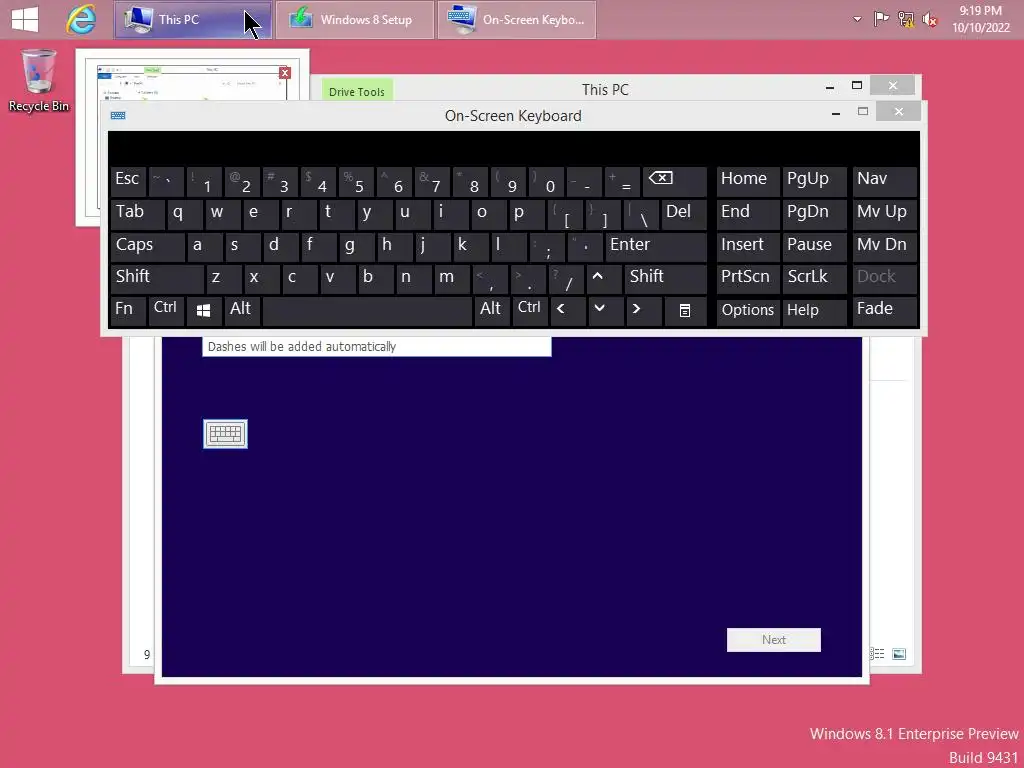Viewport: 1024px width, 768px height.
Task: Tap the PgDn key
Action: pos(814,213)
